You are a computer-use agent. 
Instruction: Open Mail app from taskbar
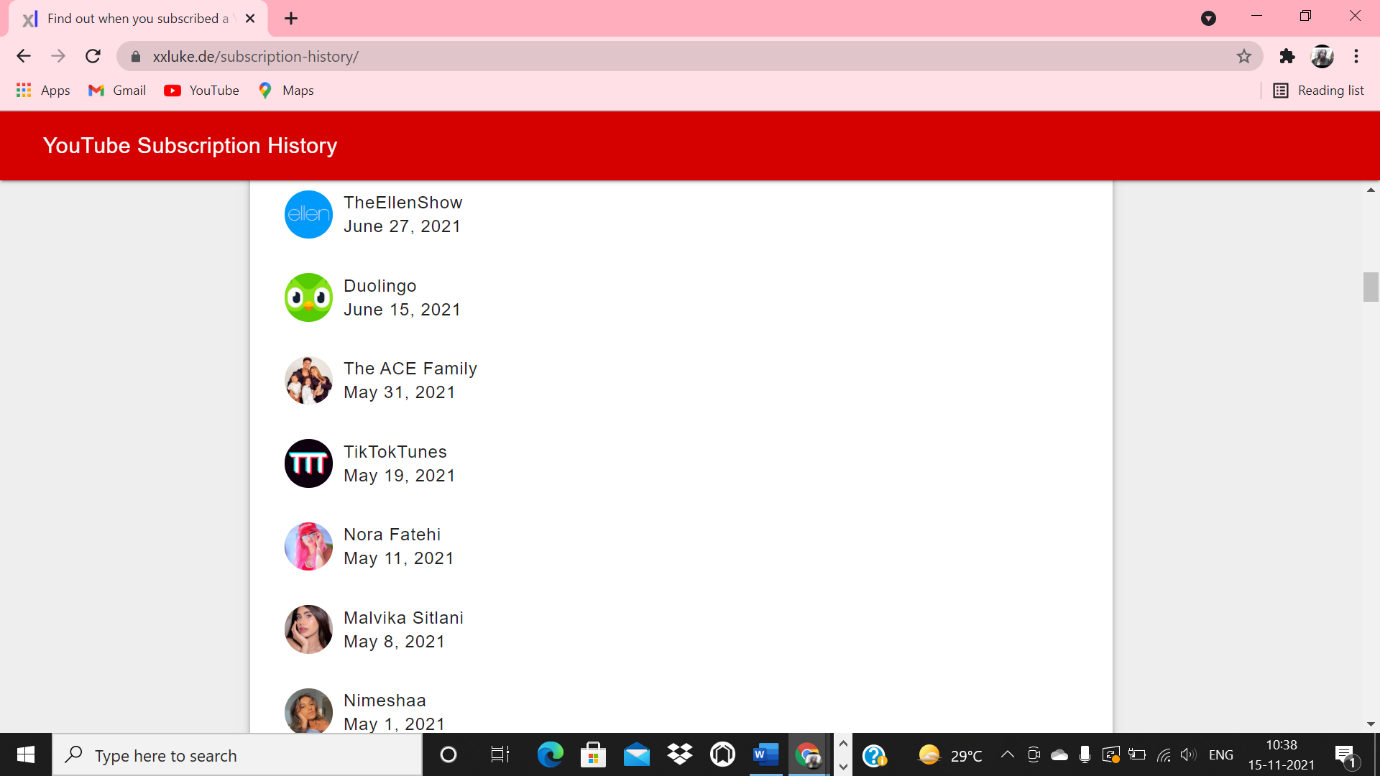636,755
